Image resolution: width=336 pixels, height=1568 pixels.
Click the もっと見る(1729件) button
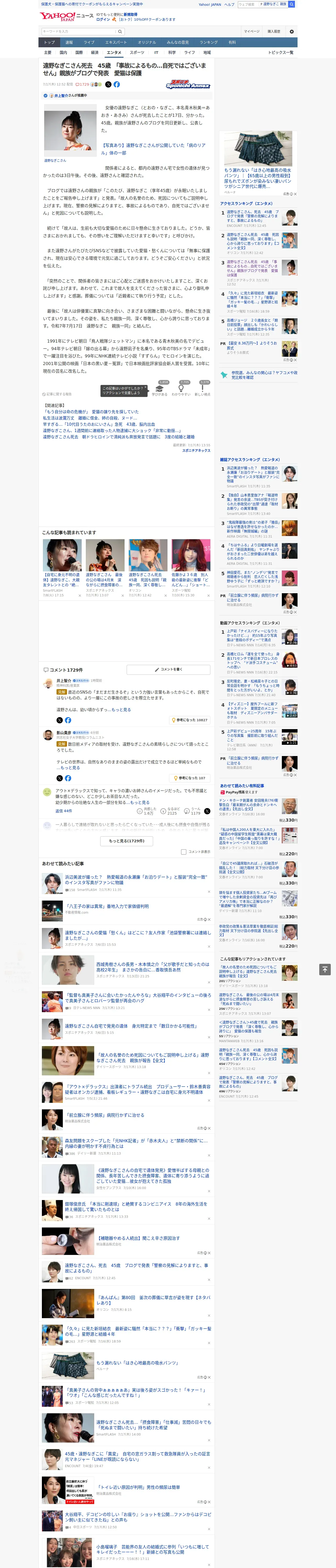click(x=127, y=841)
